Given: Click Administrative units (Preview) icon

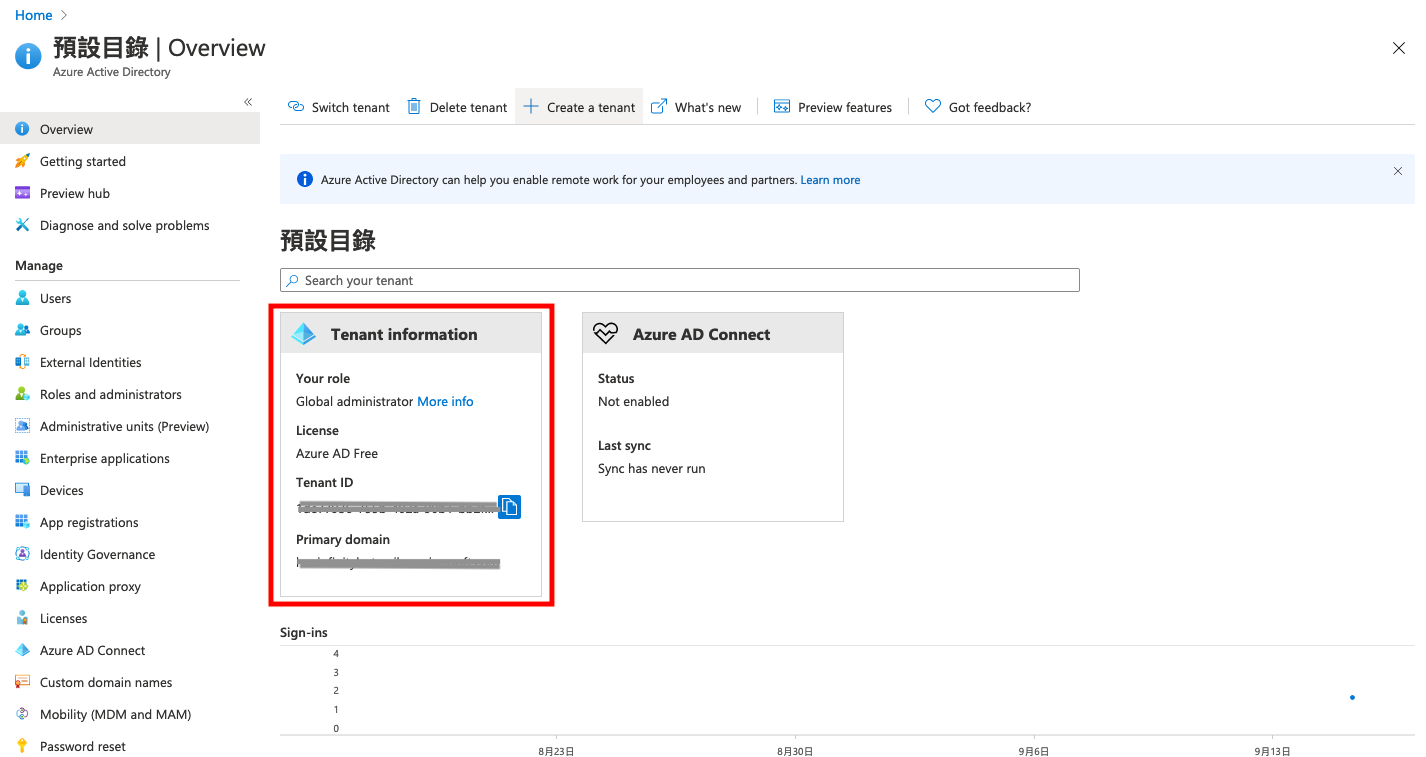Looking at the screenshot, I should pos(22,426).
